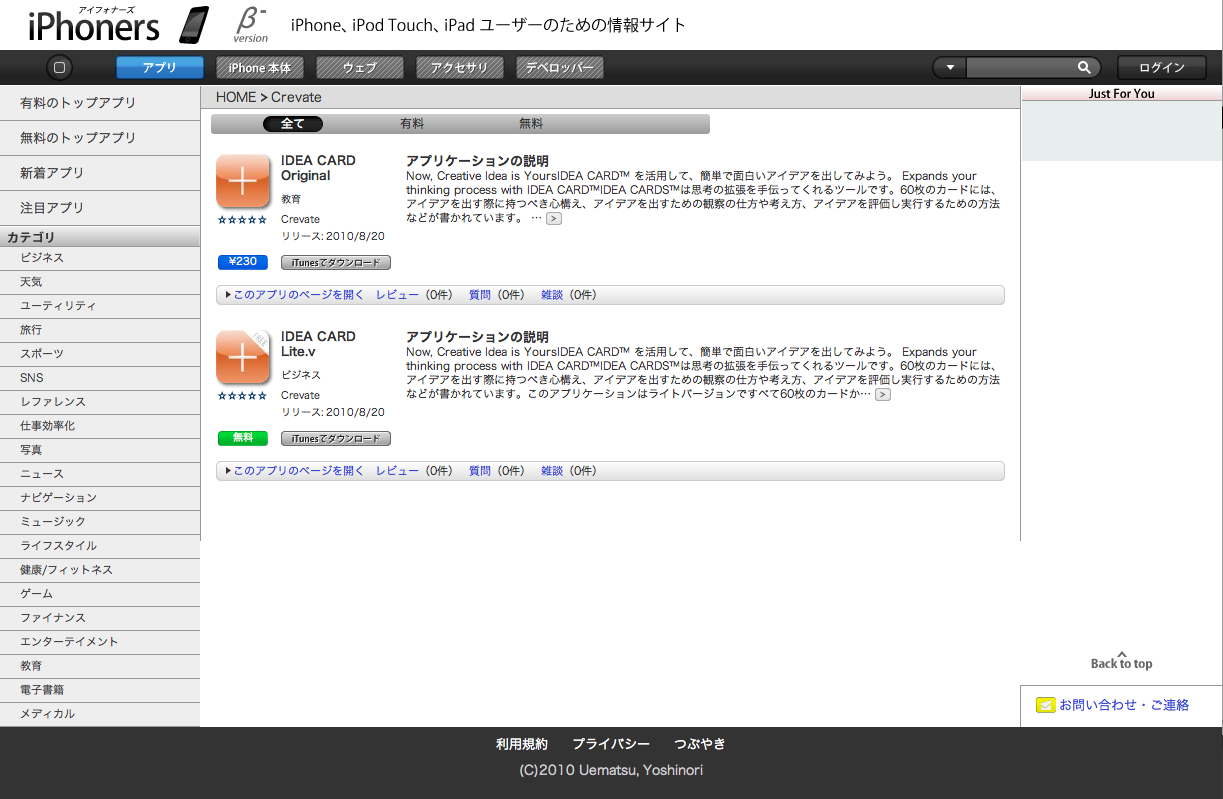Select the 仕事効率化 category
The image size is (1223, 799).
point(100,426)
